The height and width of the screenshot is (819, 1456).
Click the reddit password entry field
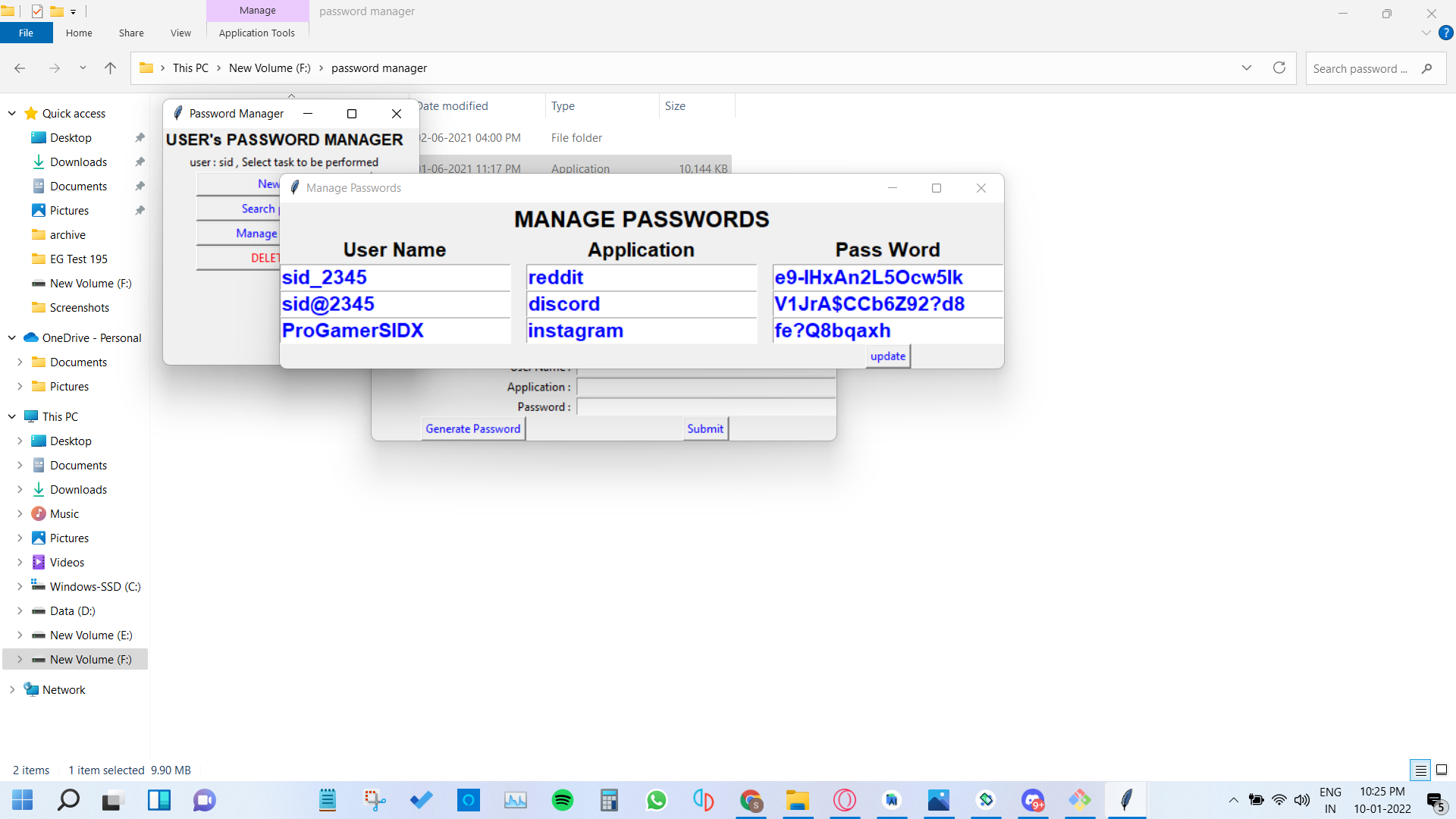click(x=887, y=278)
